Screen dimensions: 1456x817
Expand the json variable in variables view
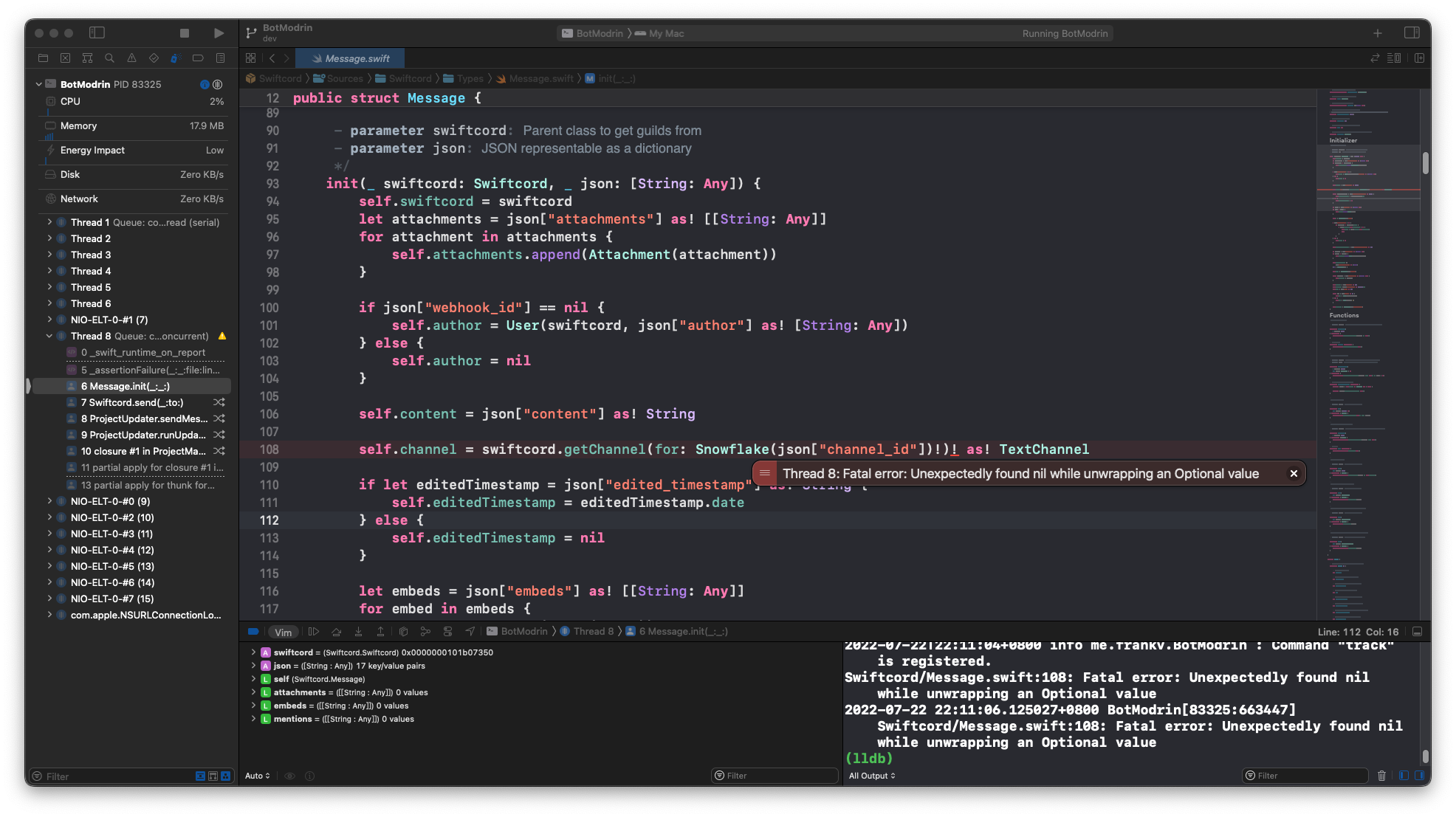(x=253, y=666)
